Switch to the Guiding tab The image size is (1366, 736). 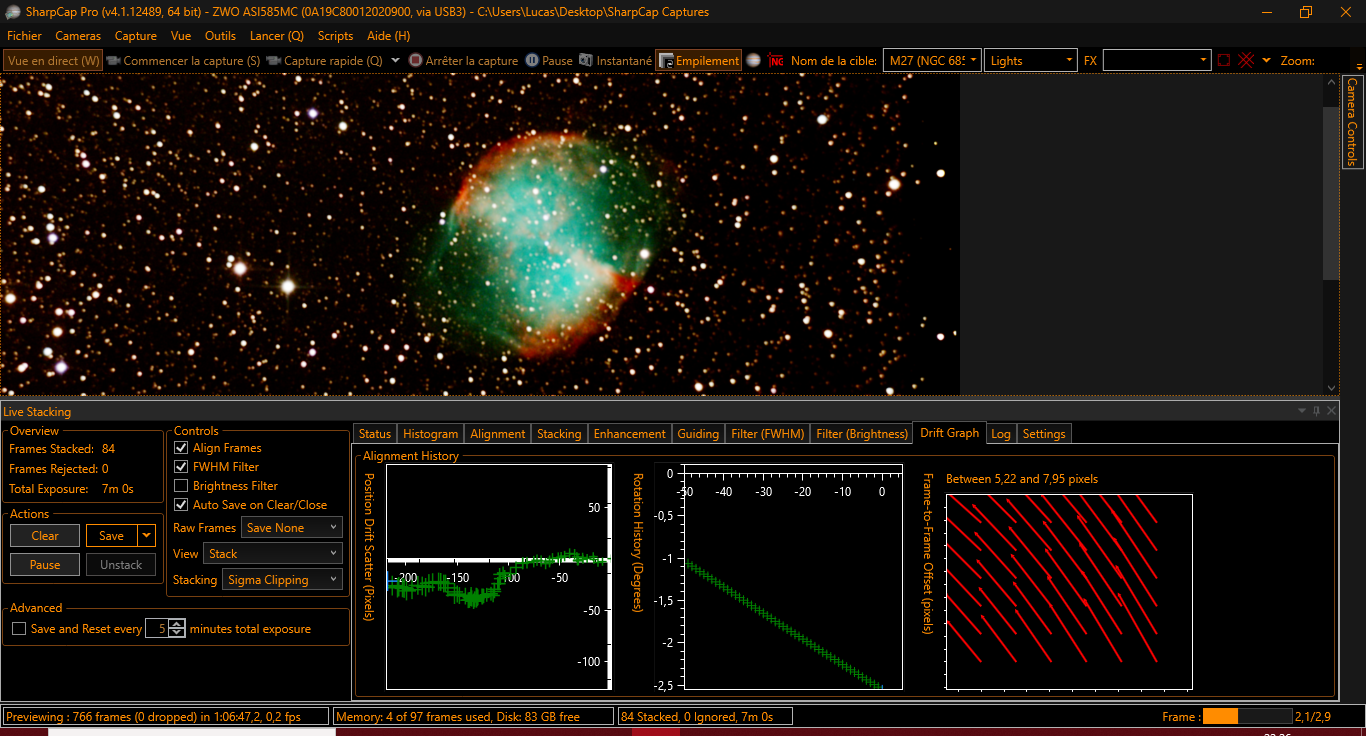pos(698,434)
